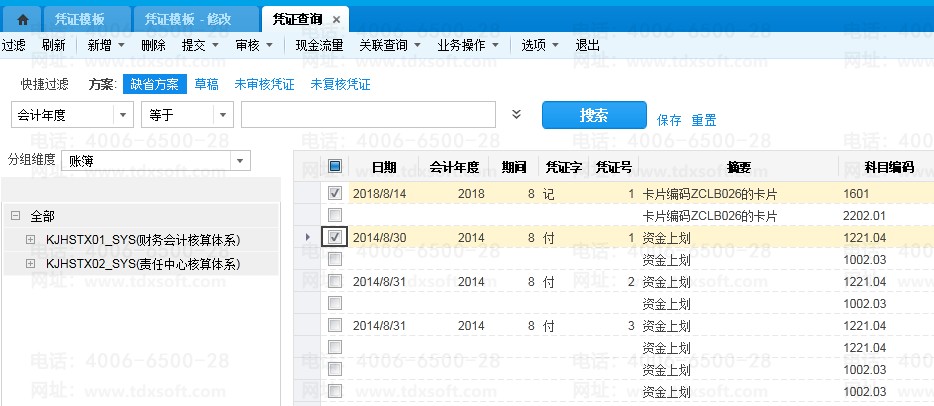Click the 未审核凭证 quick filter link
This screenshot has width=934, height=406.
(x=264, y=84)
